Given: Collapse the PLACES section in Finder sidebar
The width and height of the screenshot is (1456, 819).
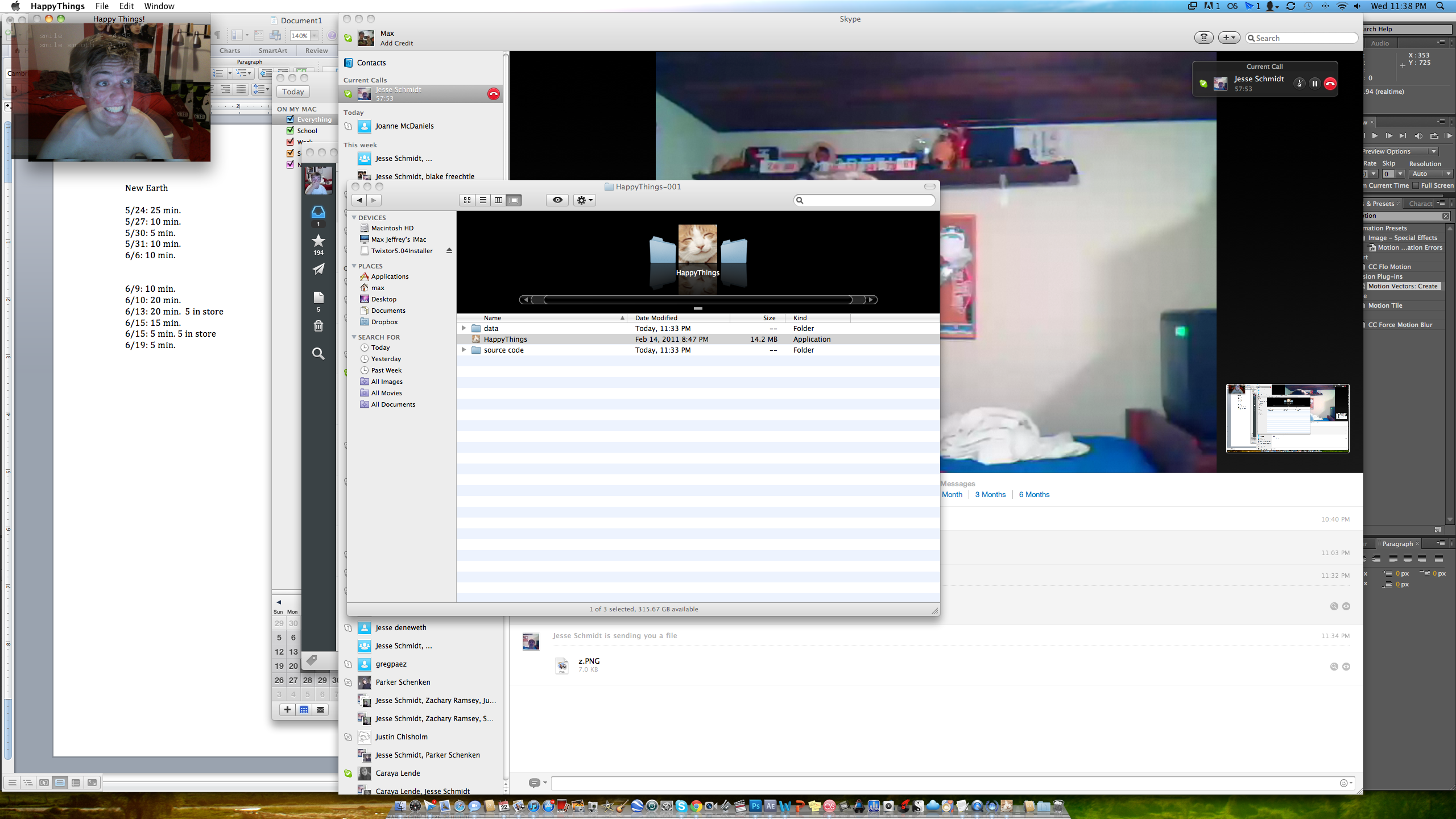Looking at the screenshot, I should click(x=354, y=266).
